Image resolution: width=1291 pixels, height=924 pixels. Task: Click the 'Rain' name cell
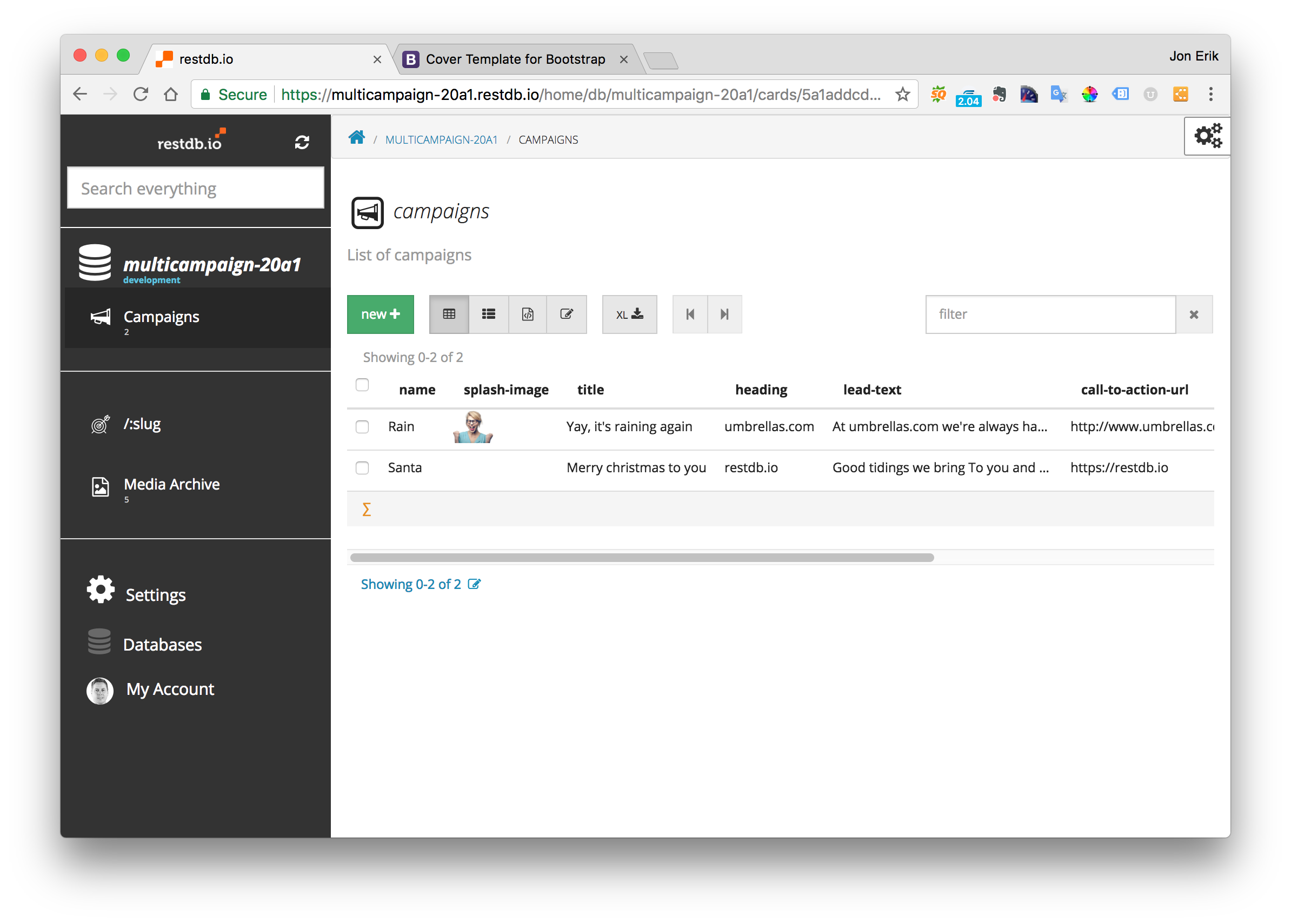click(401, 427)
